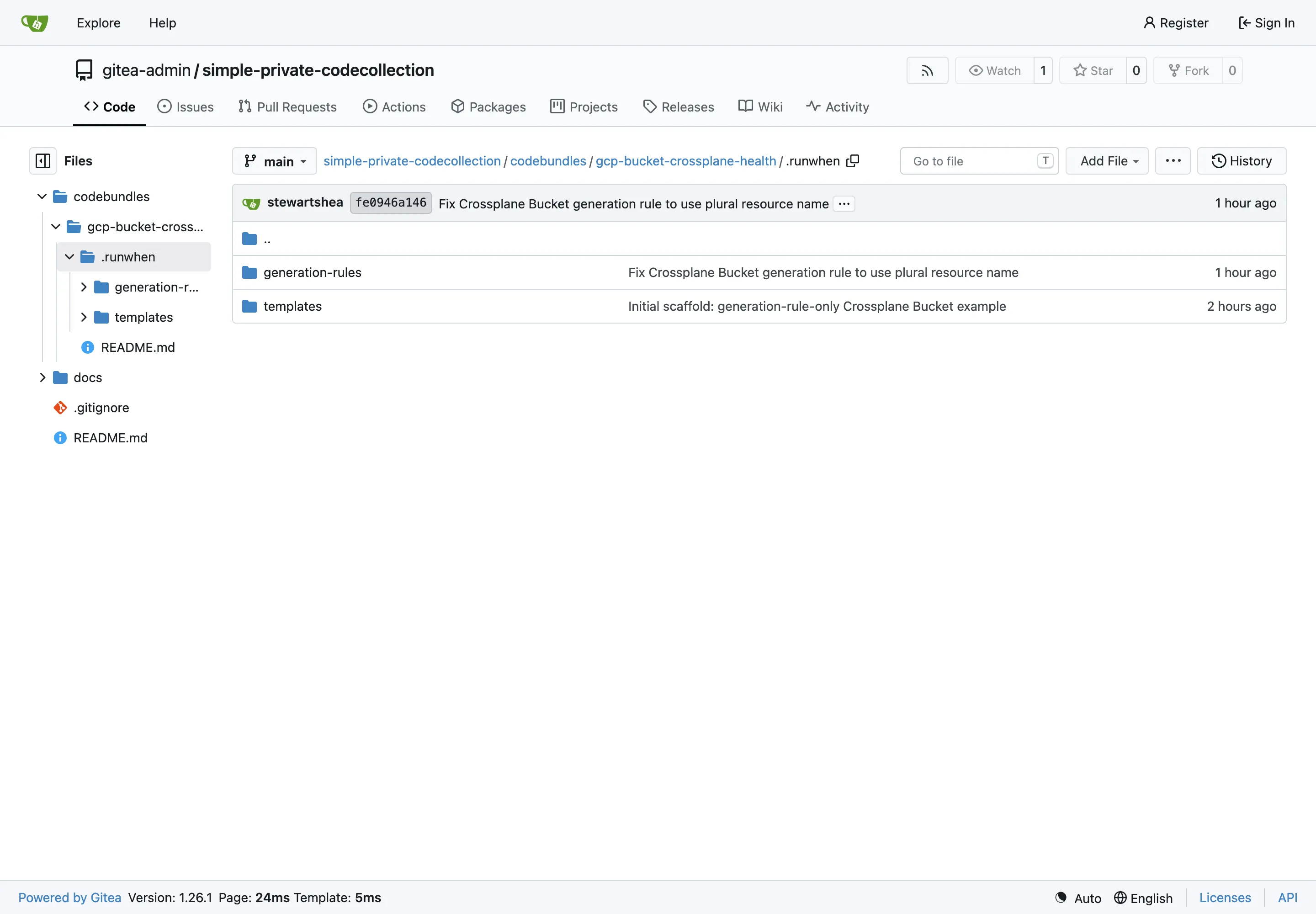Open the English language selector

[1143, 898]
